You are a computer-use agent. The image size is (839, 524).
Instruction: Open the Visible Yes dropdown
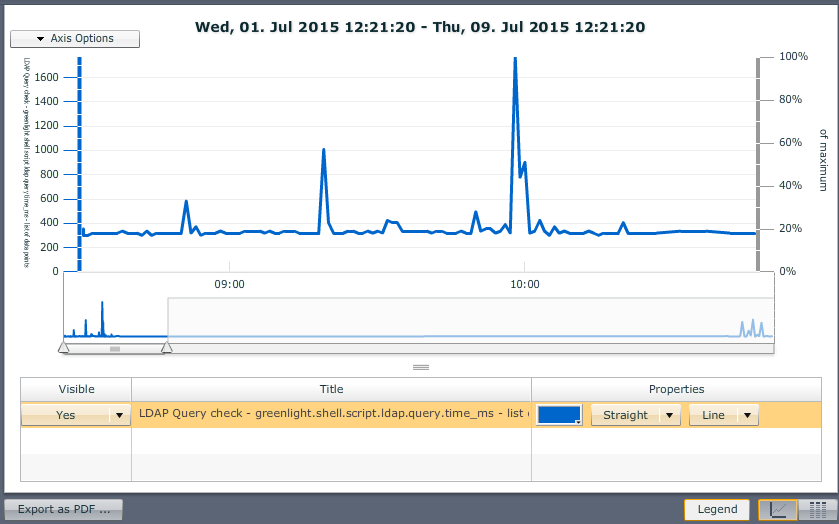point(119,415)
